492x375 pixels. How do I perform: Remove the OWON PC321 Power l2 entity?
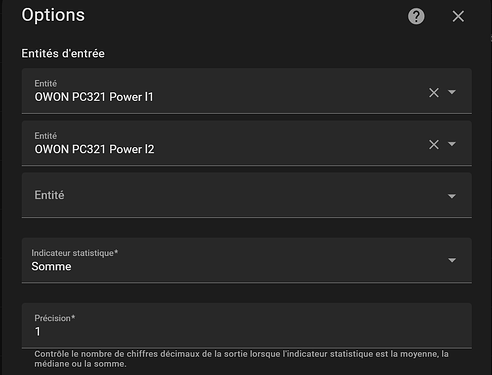(434, 144)
